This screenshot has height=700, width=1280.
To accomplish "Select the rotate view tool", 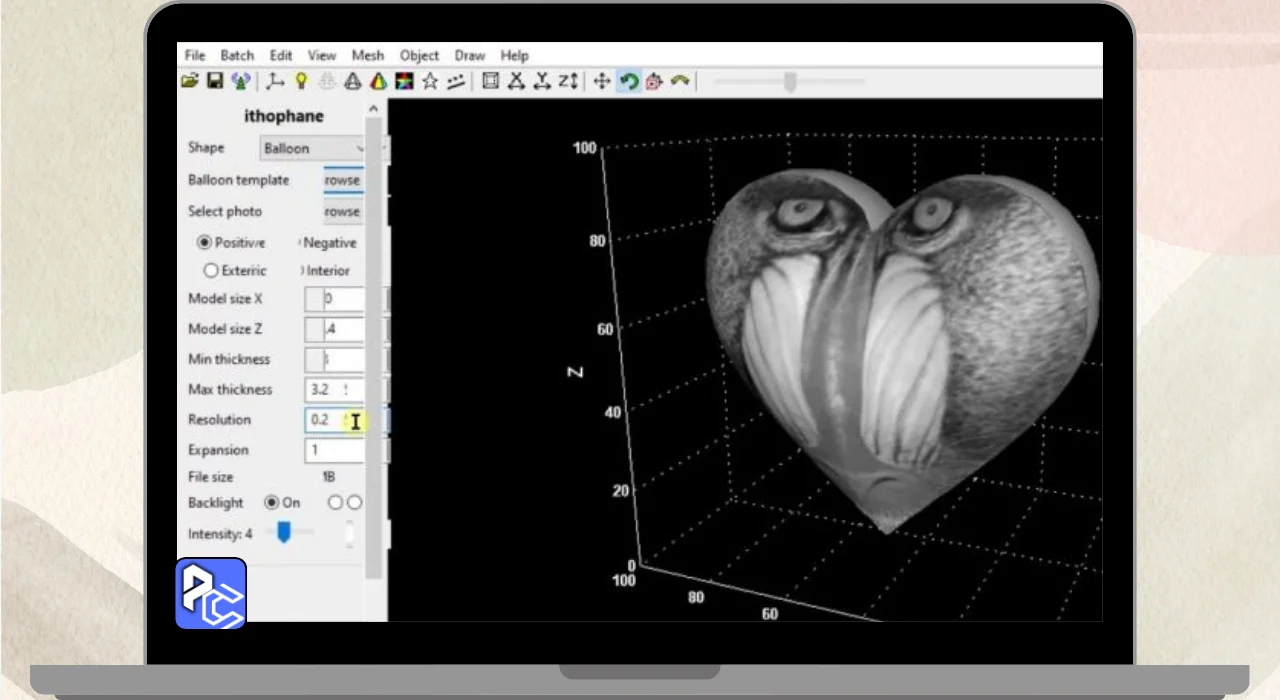I will (628, 81).
